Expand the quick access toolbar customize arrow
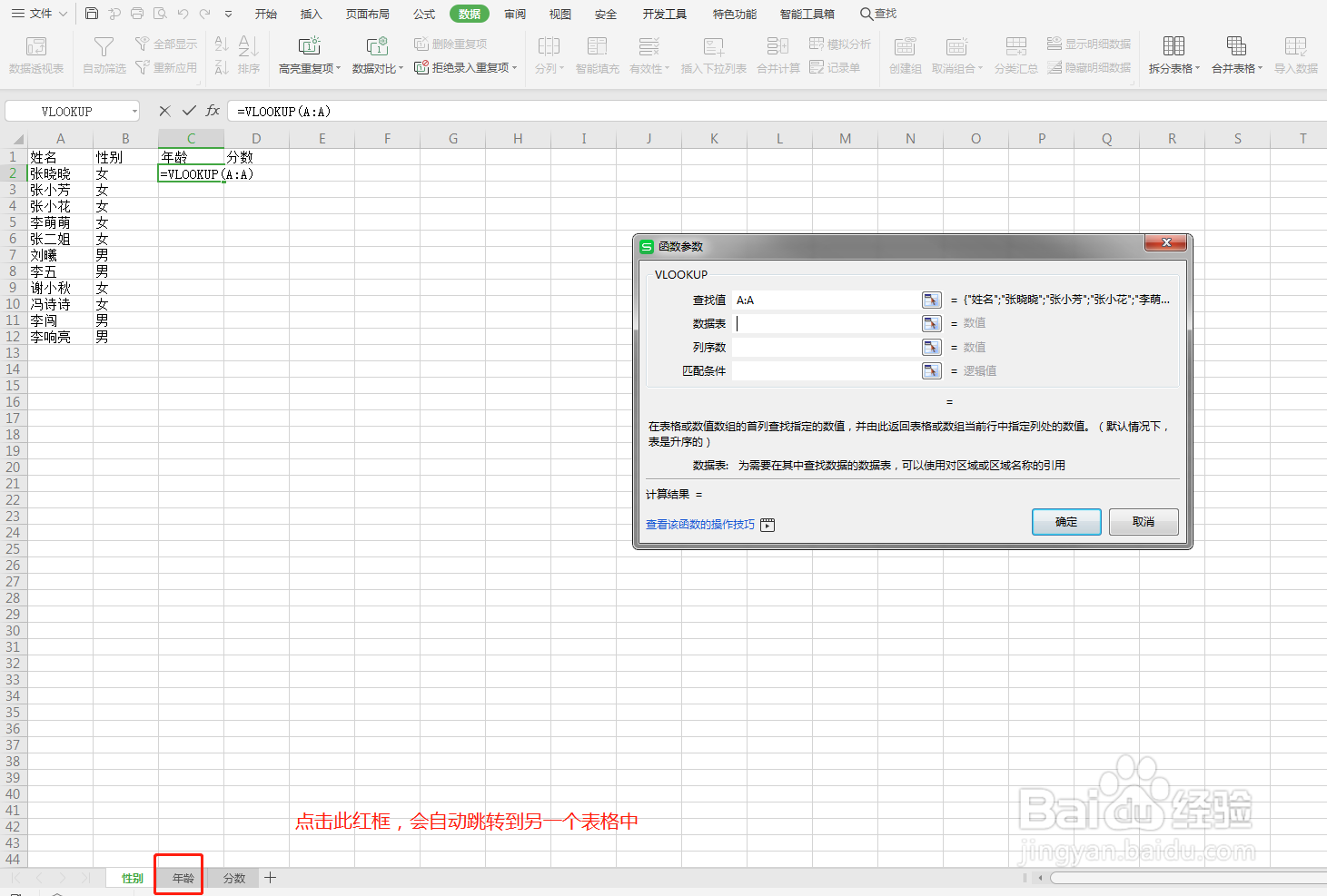This screenshot has height=896, width=1327. (228, 14)
